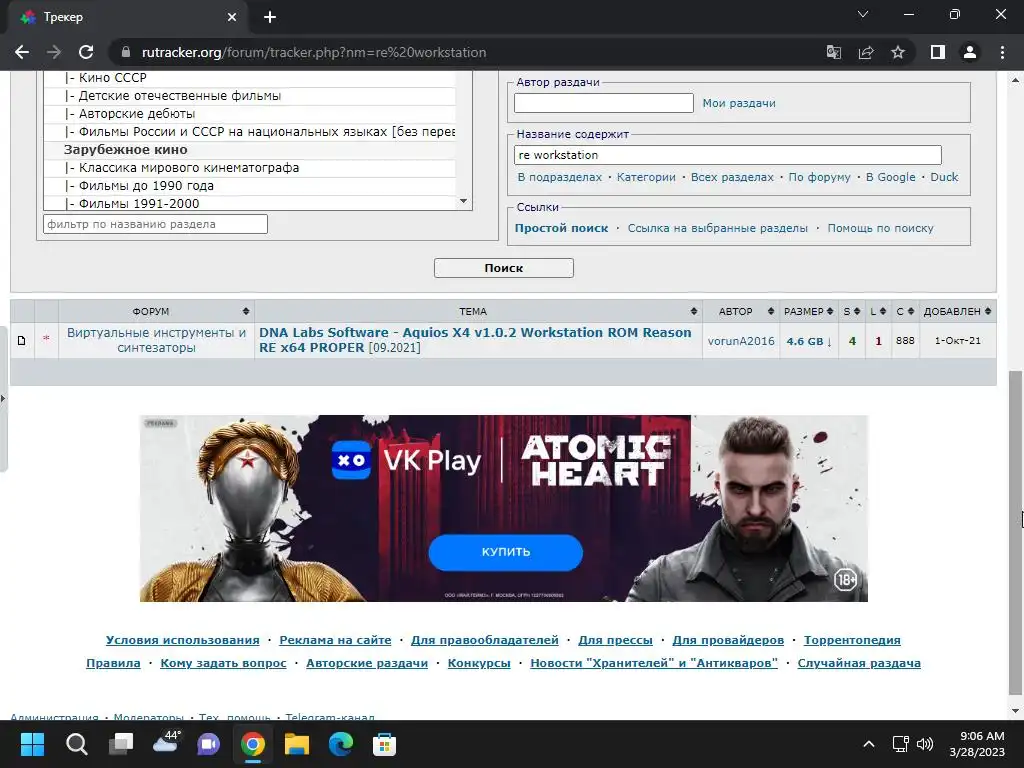Select Фильмы до 1990 года category
The image size is (1024, 768).
[139, 185]
